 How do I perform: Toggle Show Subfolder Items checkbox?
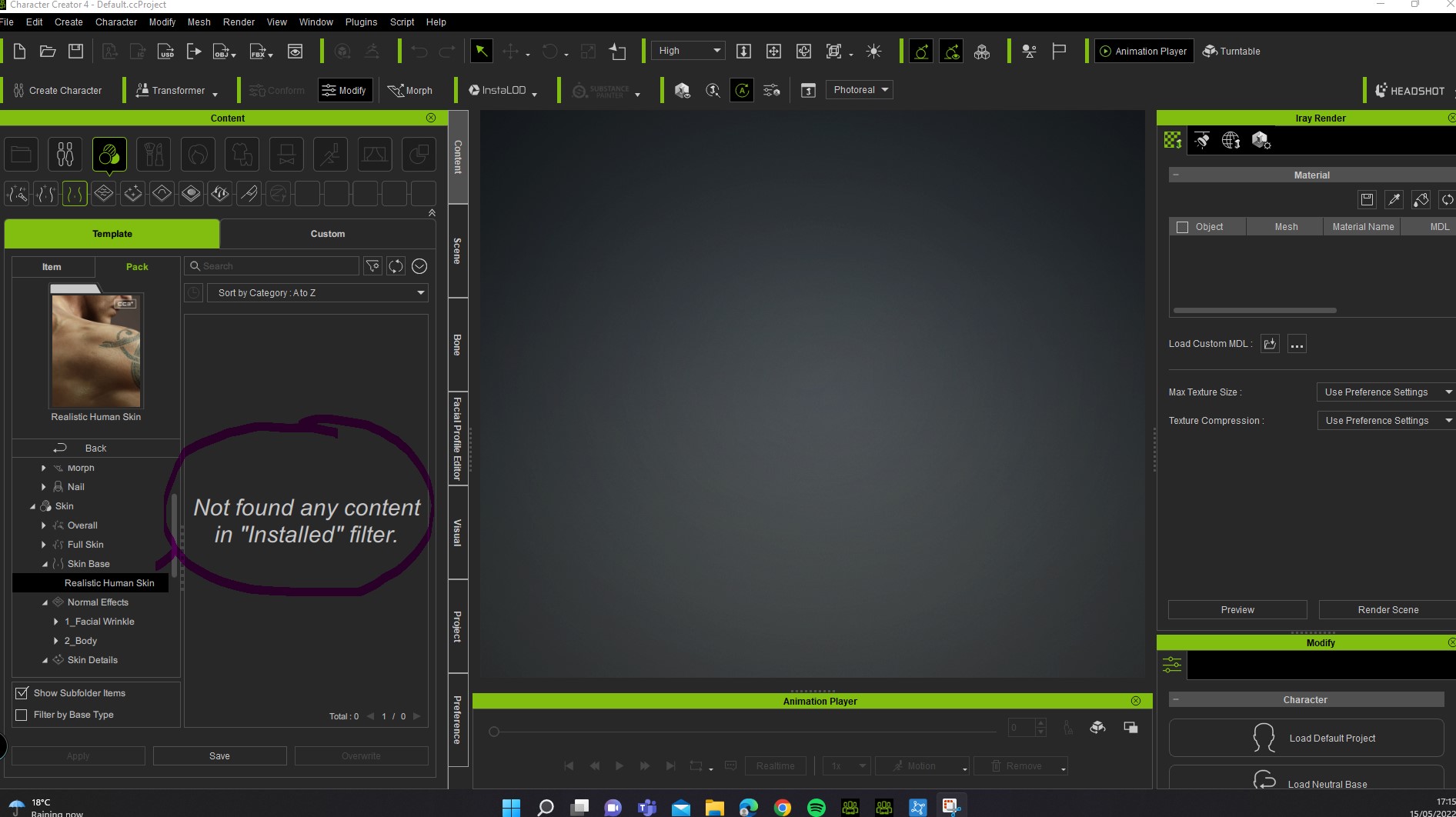click(22, 693)
